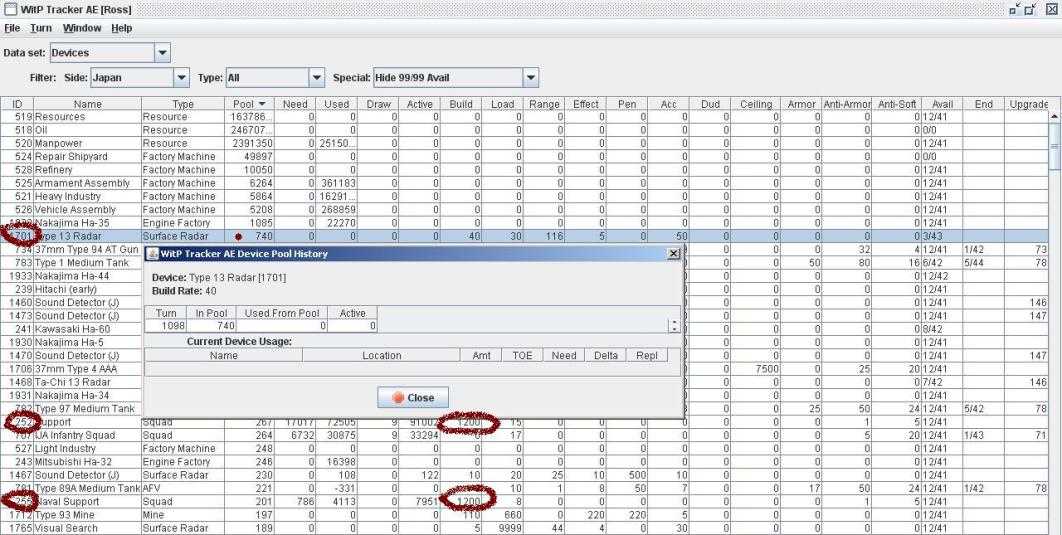
Task: Open the File menu
Action: 12,28
